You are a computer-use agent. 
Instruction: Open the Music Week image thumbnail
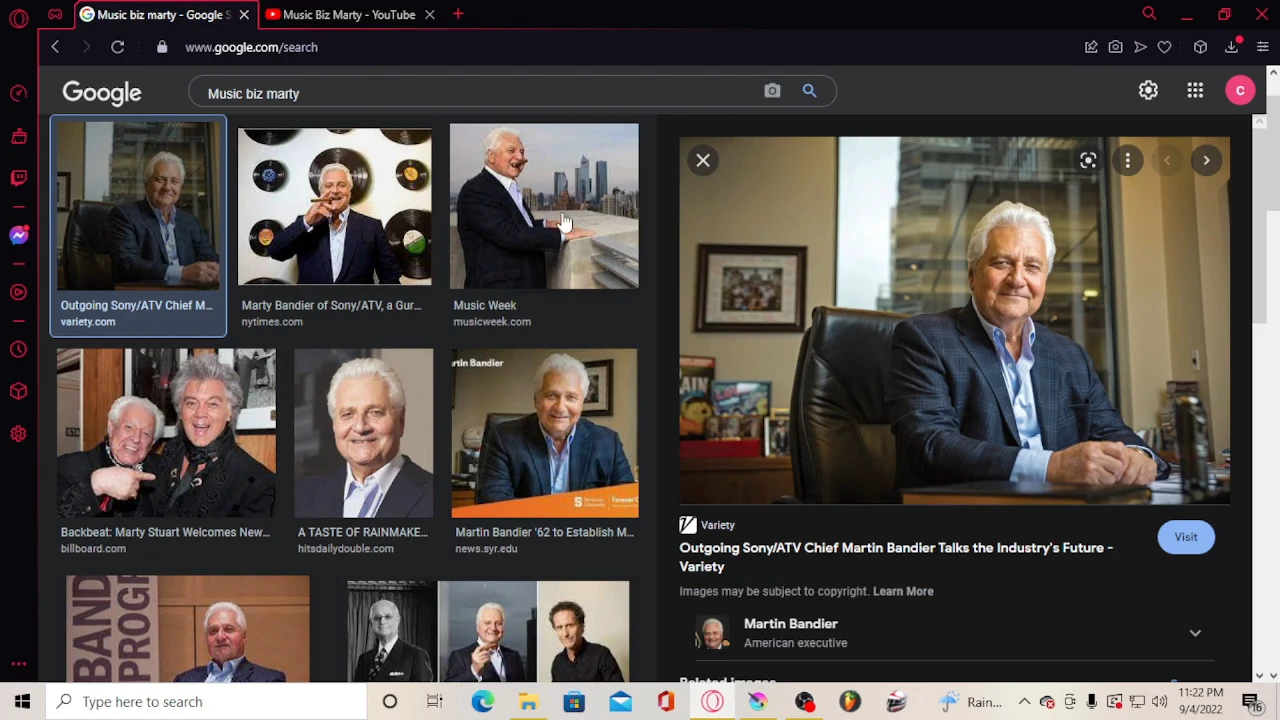544,206
